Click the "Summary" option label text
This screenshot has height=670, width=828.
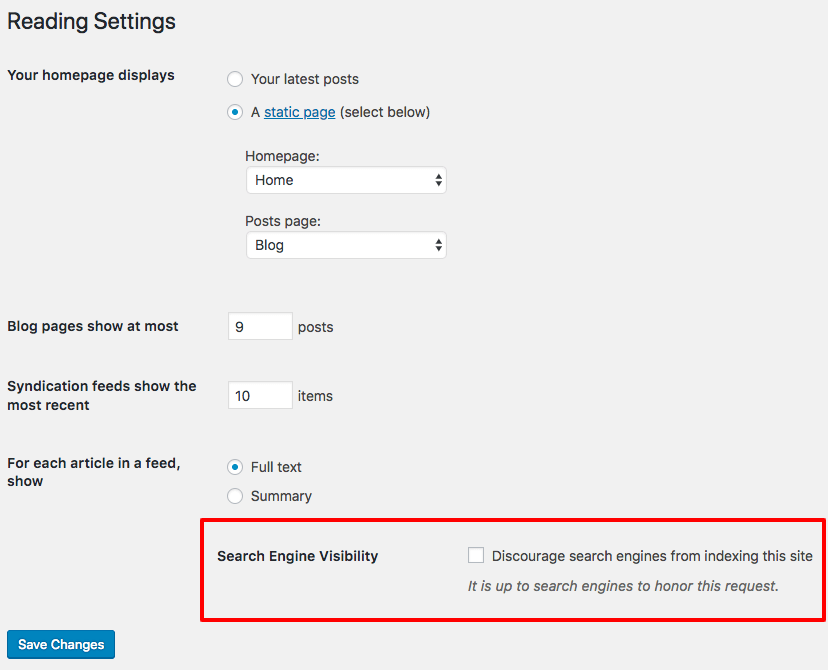[281, 496]
